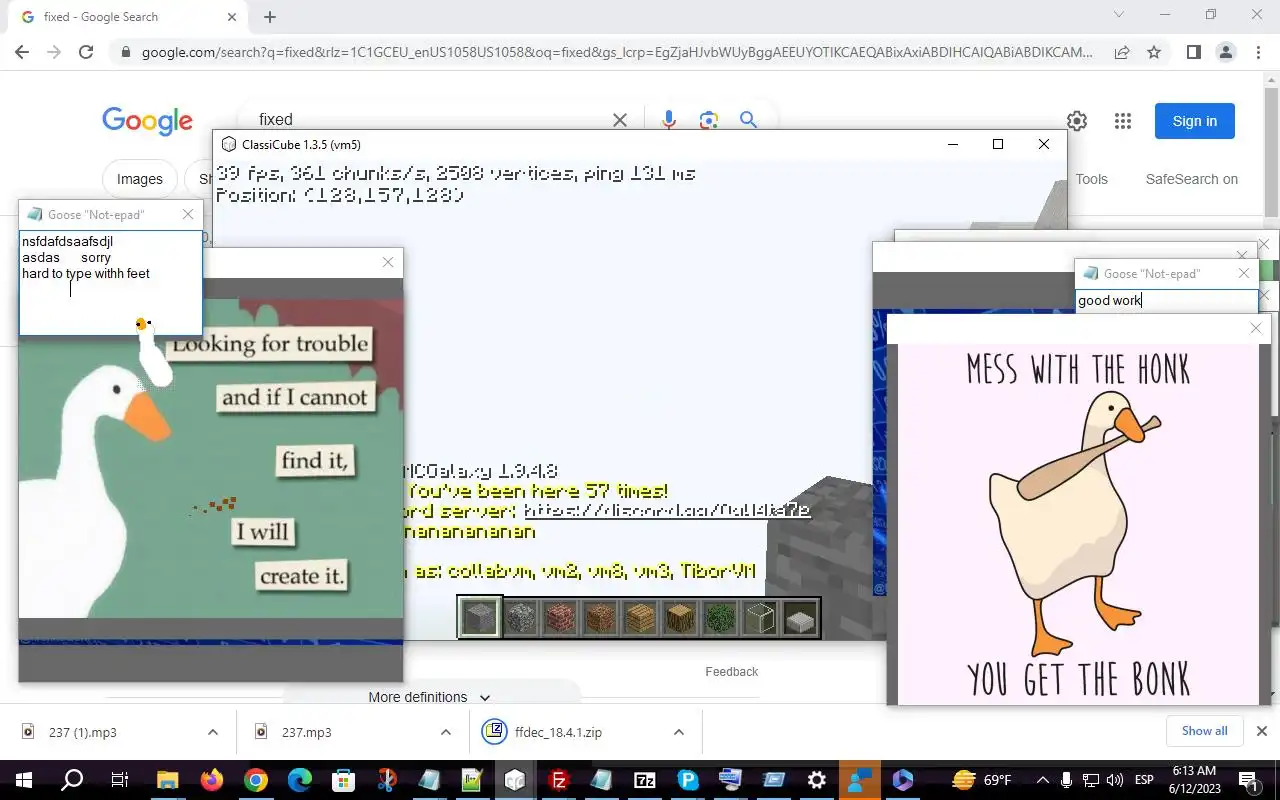Screen dimensions: 1280x800
Task: Launch Firefox from the taskbar
Action: click(212, 780)
